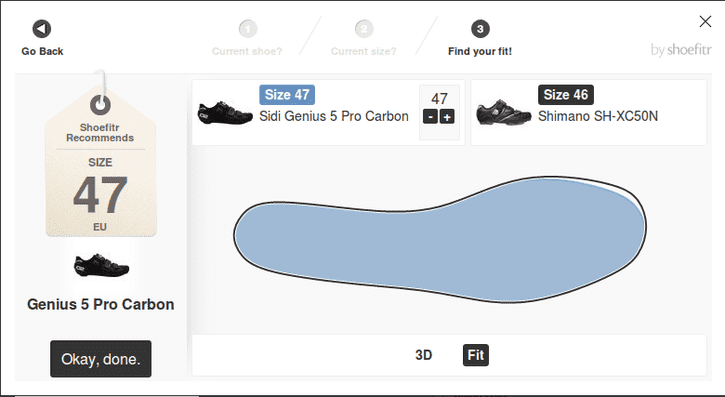Decrease shoe size with minus button
This screenshot has width=725, height=397.
430,117
